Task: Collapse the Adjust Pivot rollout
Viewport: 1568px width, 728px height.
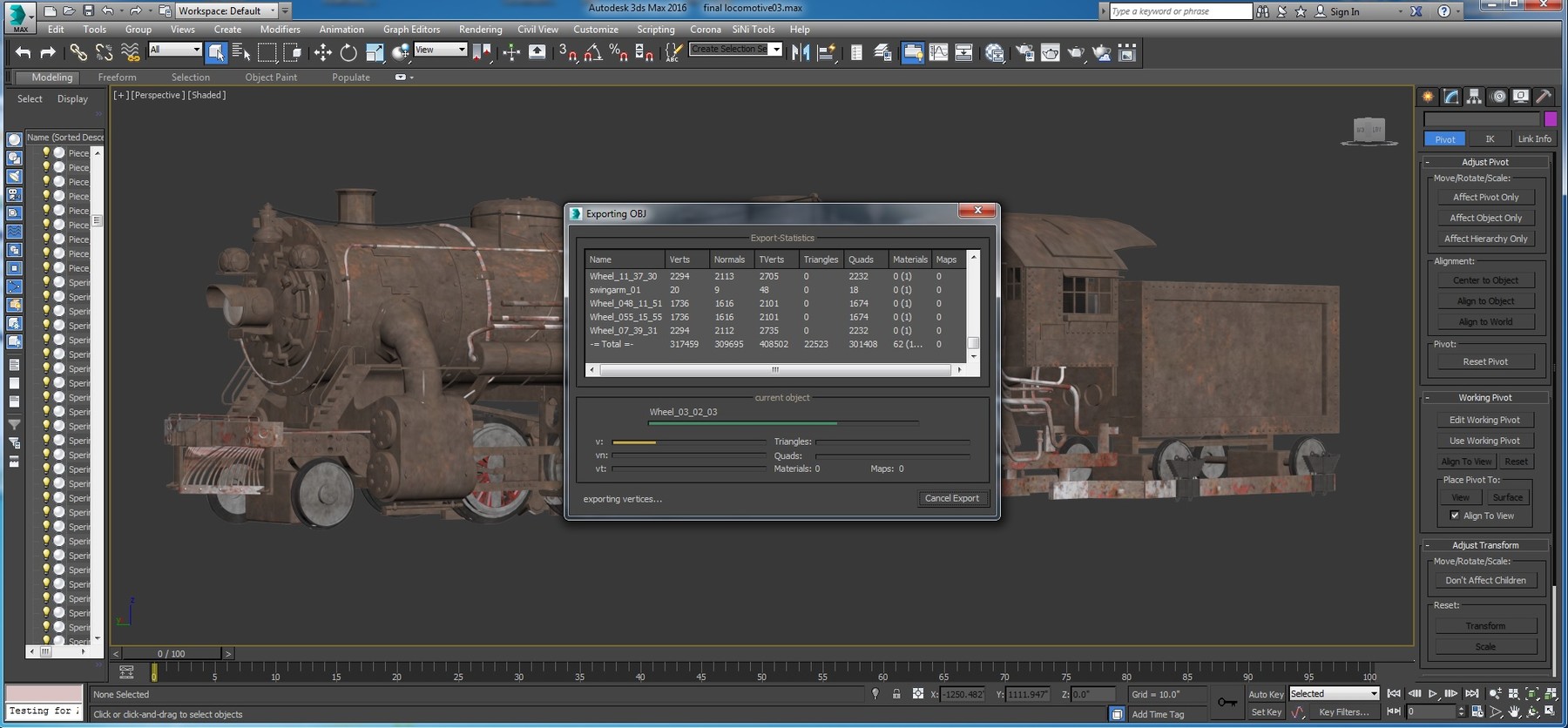Action: coord(1485,162)
